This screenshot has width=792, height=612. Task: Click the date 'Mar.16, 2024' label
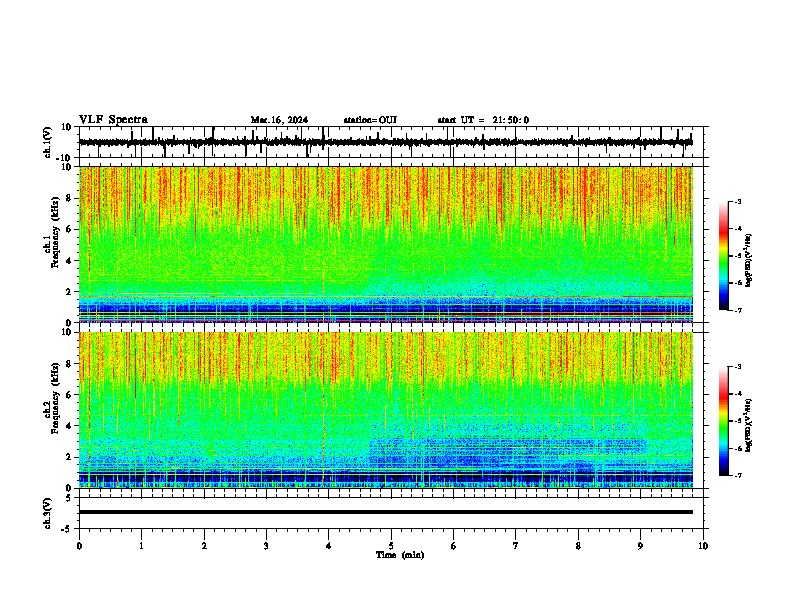pyautogui.click(x=279, y=120)
